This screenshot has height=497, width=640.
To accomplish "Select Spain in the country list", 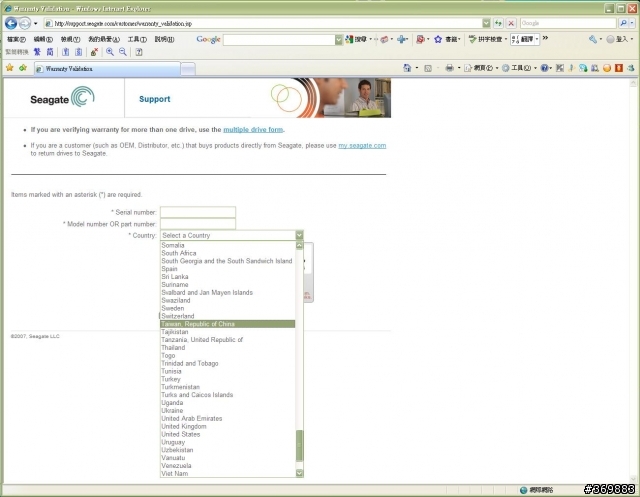I will (x=227, y=269).
